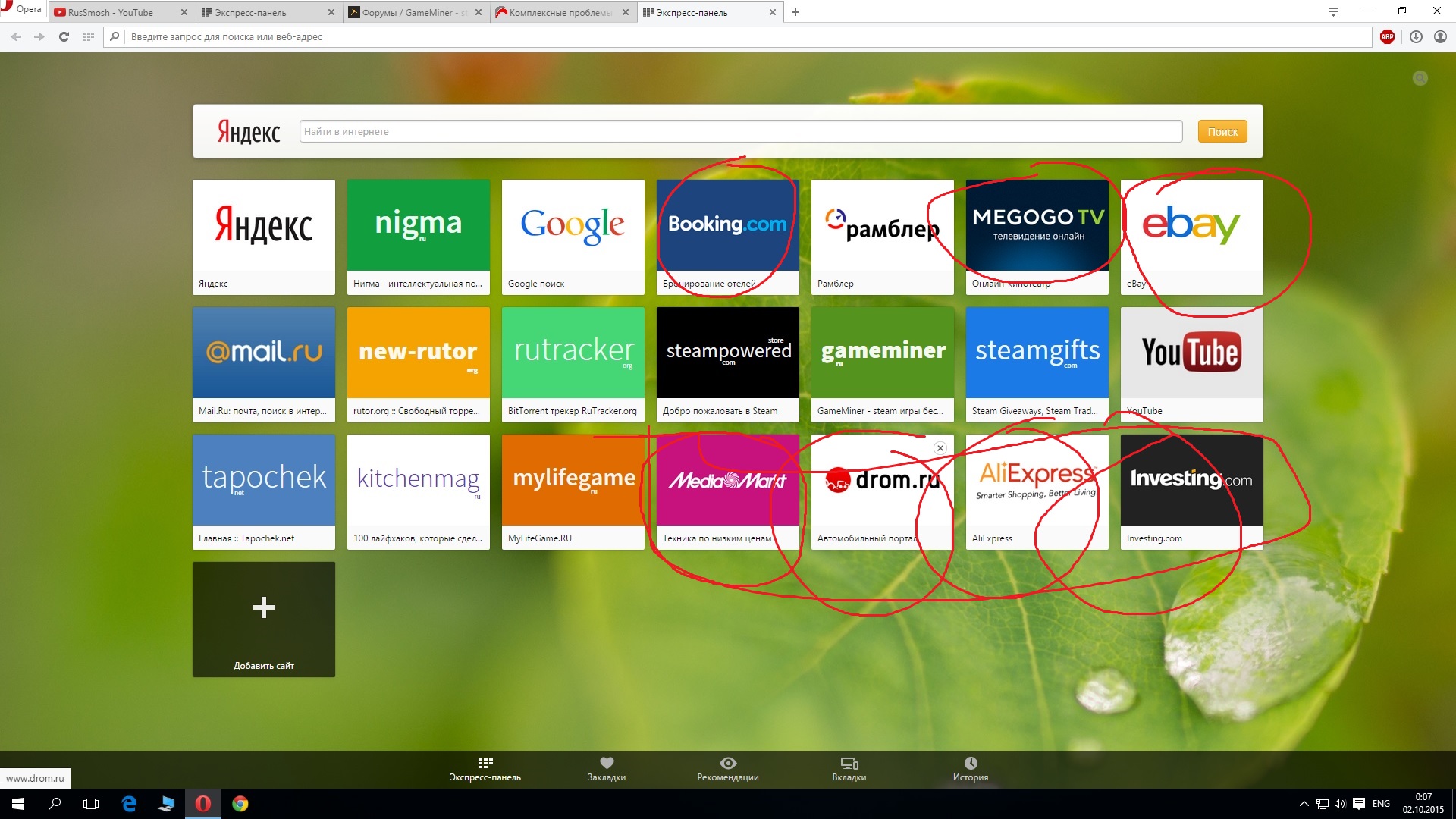Image resolution: width=1456 pixels, height=819 pixels.
Task: Open Tabs icon in bottom bar
Action: tap(849, 764)
